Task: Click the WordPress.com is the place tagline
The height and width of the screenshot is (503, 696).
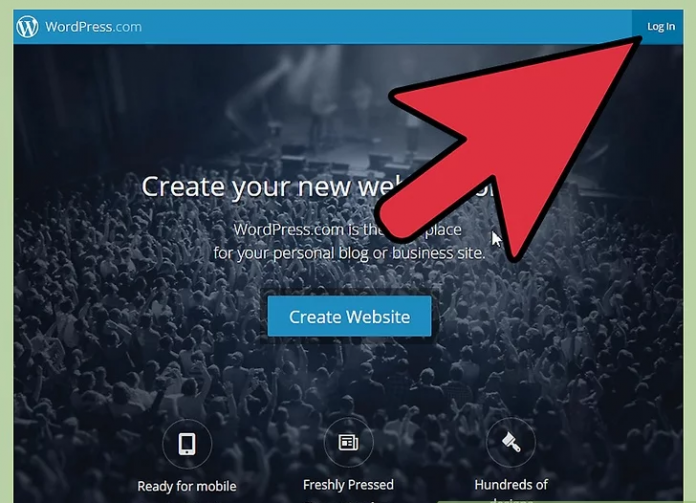Action: point(348,230)
